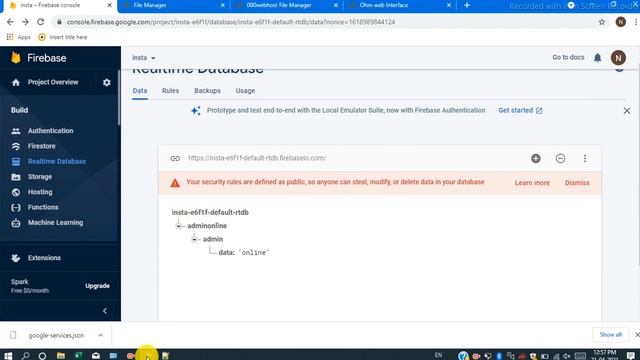Switch to Ohm web interface tab

(400, 5)
